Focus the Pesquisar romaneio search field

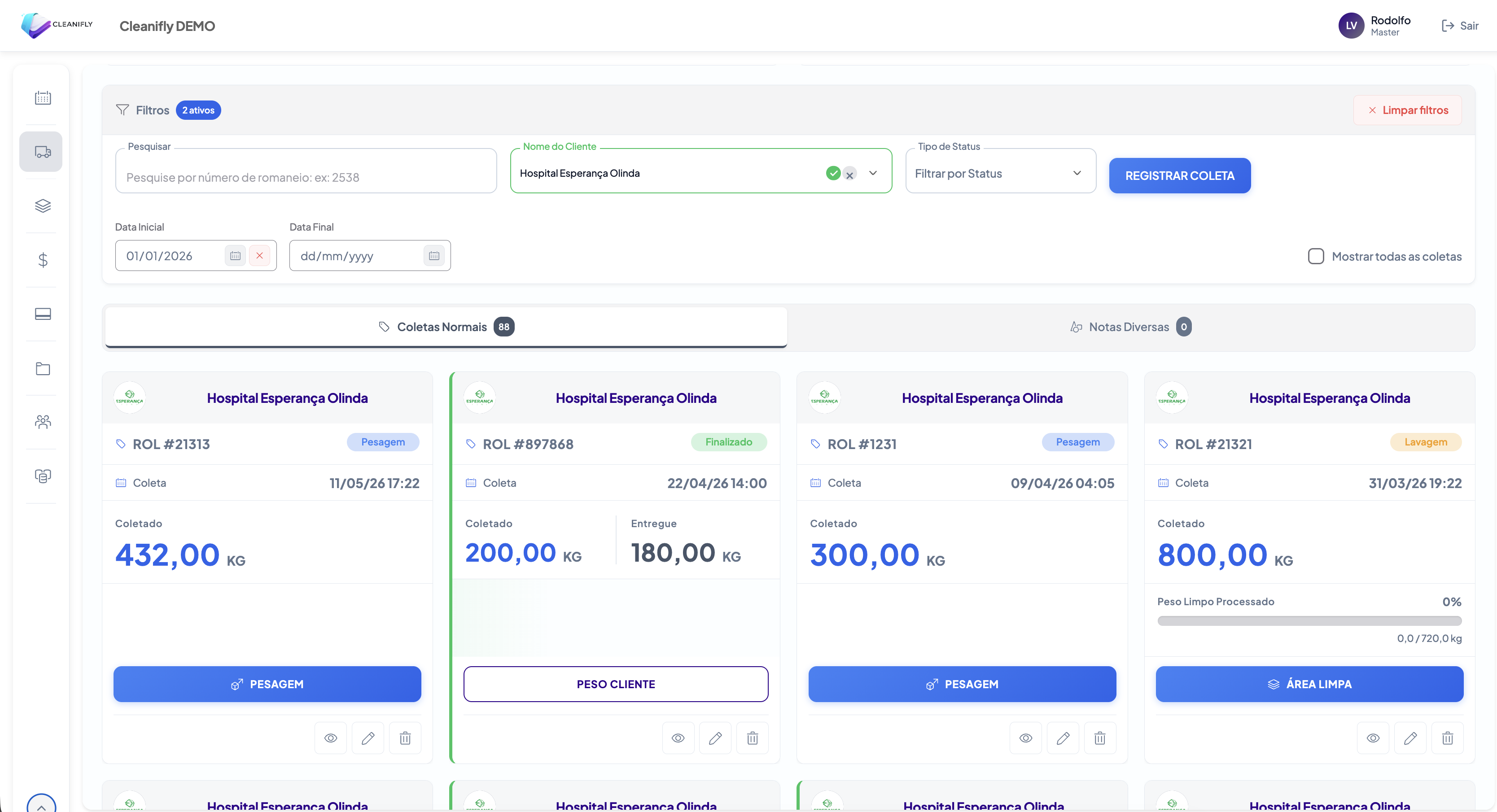tap(306, 172)
